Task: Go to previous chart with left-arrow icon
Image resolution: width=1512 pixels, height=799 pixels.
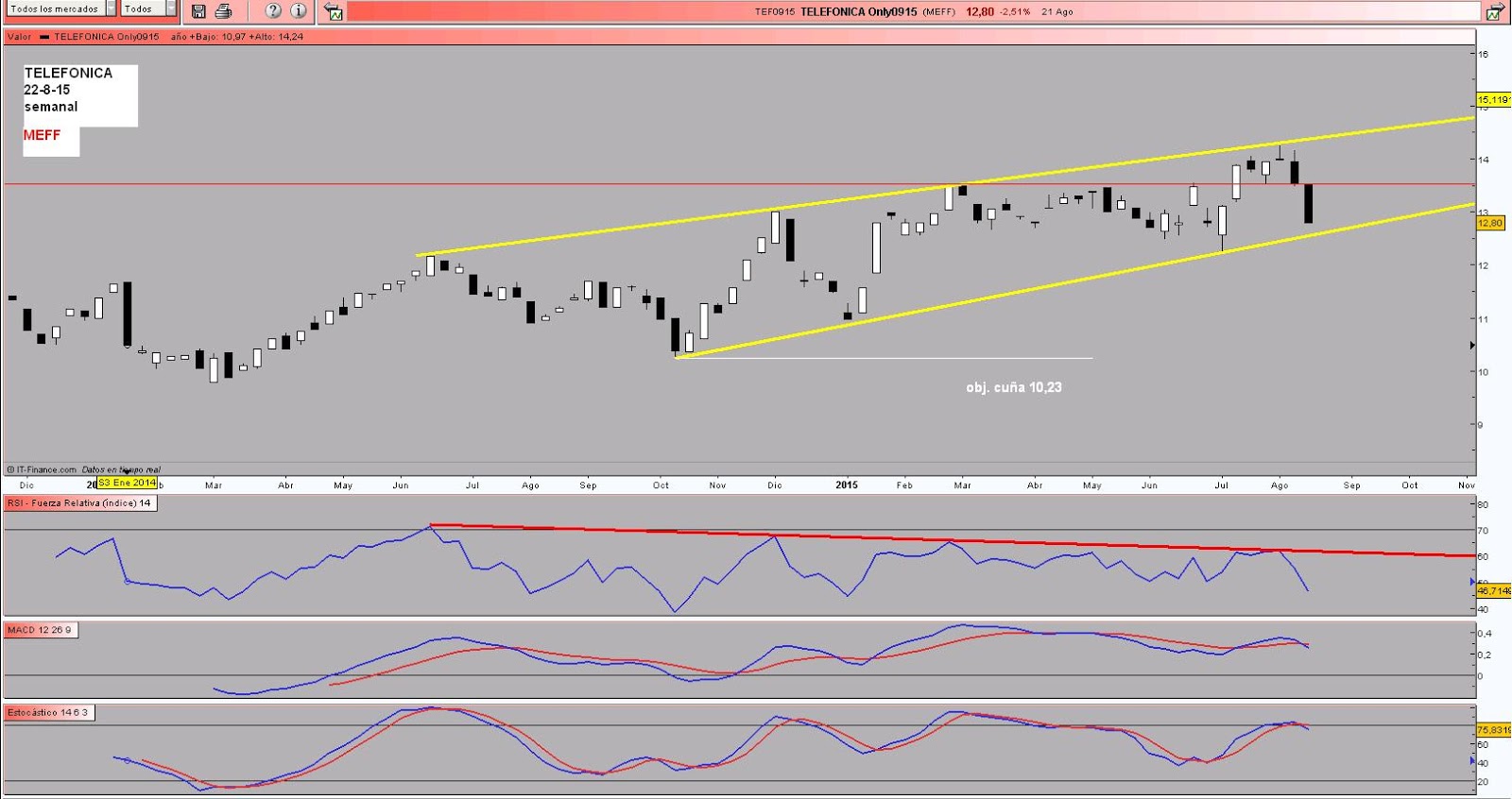Action: pyautogui.click(x=334, y=11)
